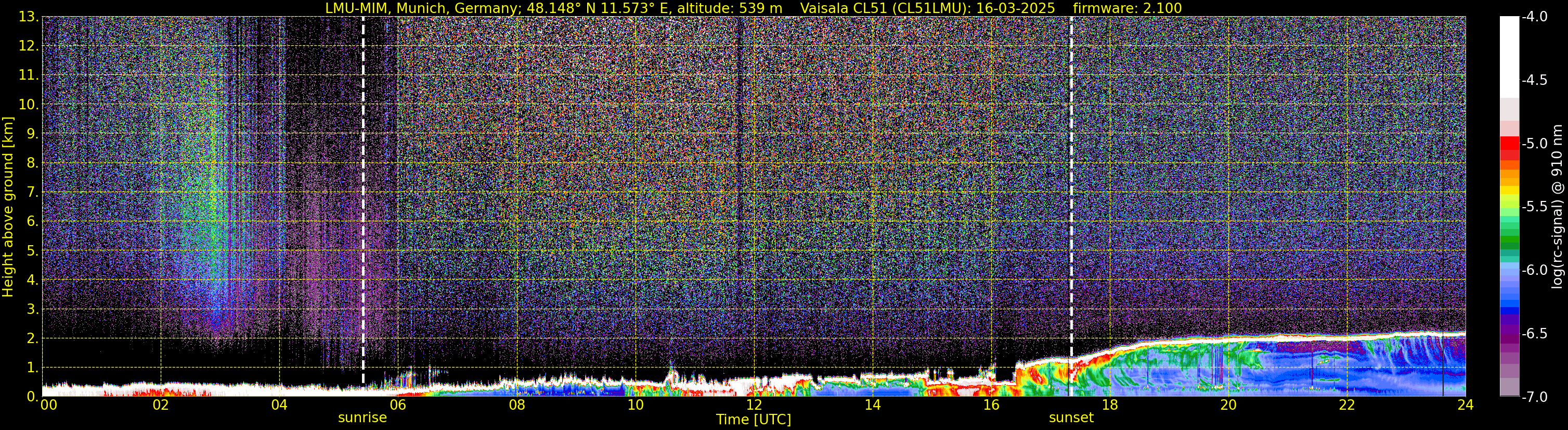The image size is (1568, 430).
Task: Click the '6.' tick on the height axis
Action: pyautogui.click(x=32, y=222)
